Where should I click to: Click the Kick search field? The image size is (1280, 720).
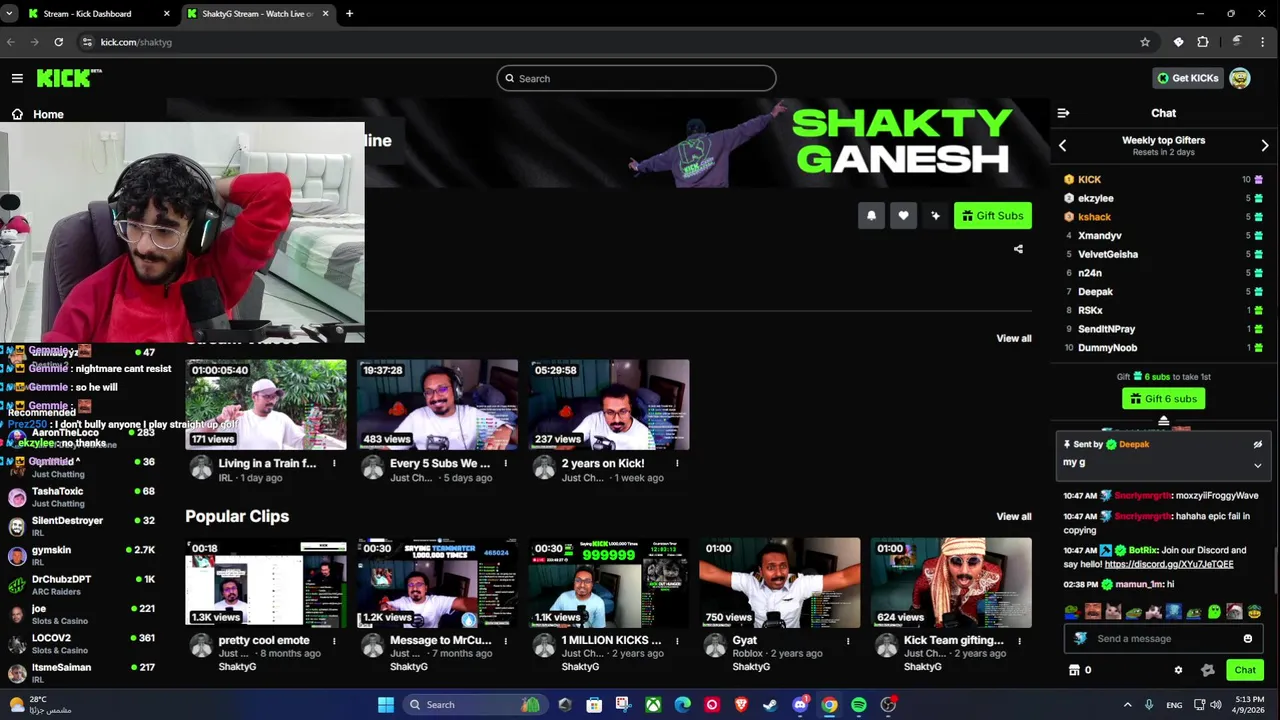(636, 78)
